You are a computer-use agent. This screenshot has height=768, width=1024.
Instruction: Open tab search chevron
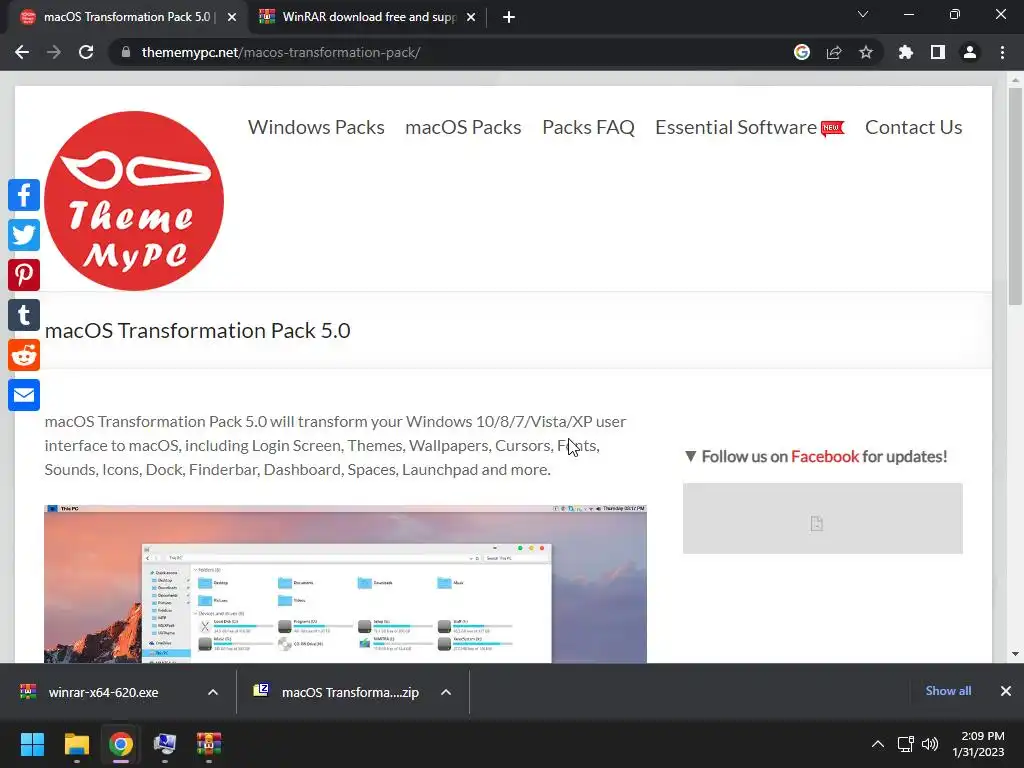(x=863, y=14)
